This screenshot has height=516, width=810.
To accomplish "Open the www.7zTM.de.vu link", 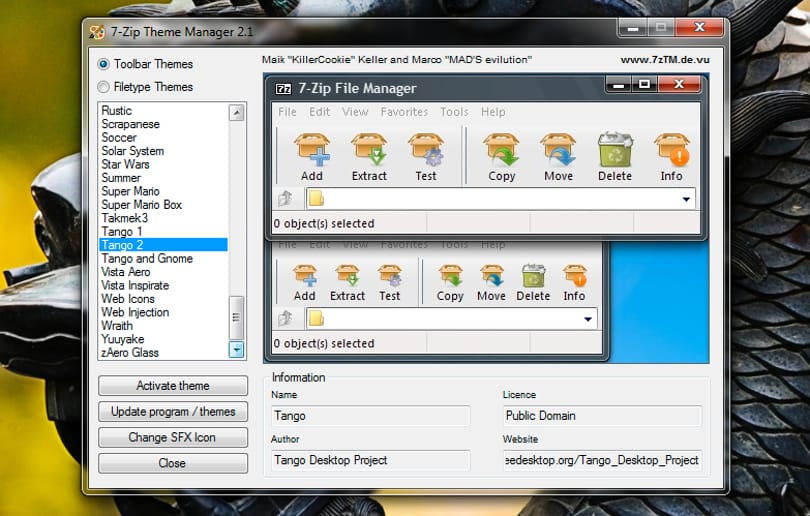I will pos(665,60).
